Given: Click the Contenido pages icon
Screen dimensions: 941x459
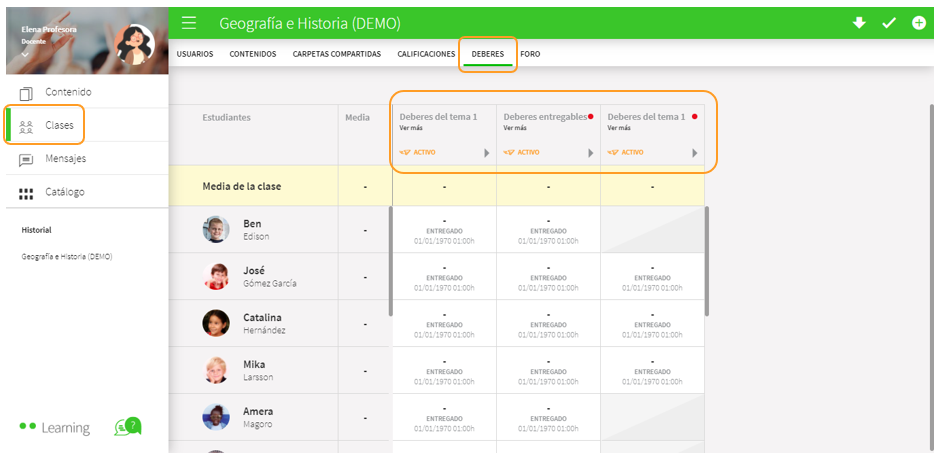Looking at the screenshot, I should [x=27, y=93].
